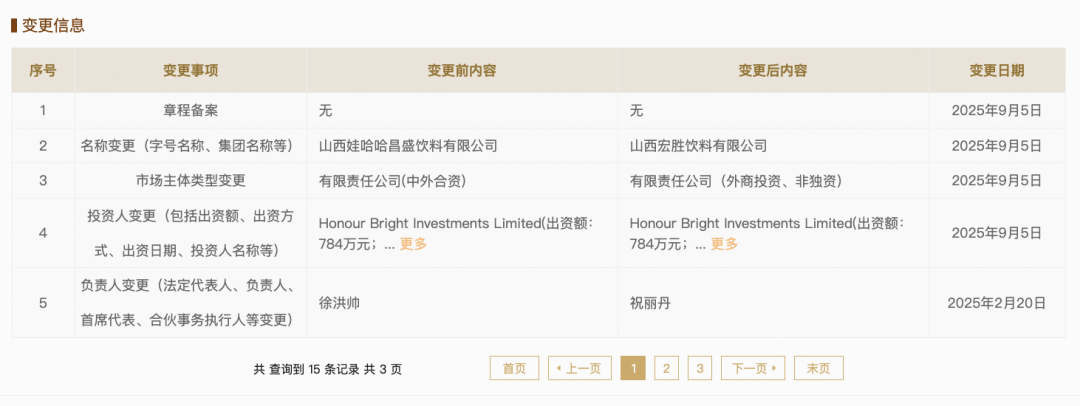Select page 1 in pagination

tap(632, 368)
